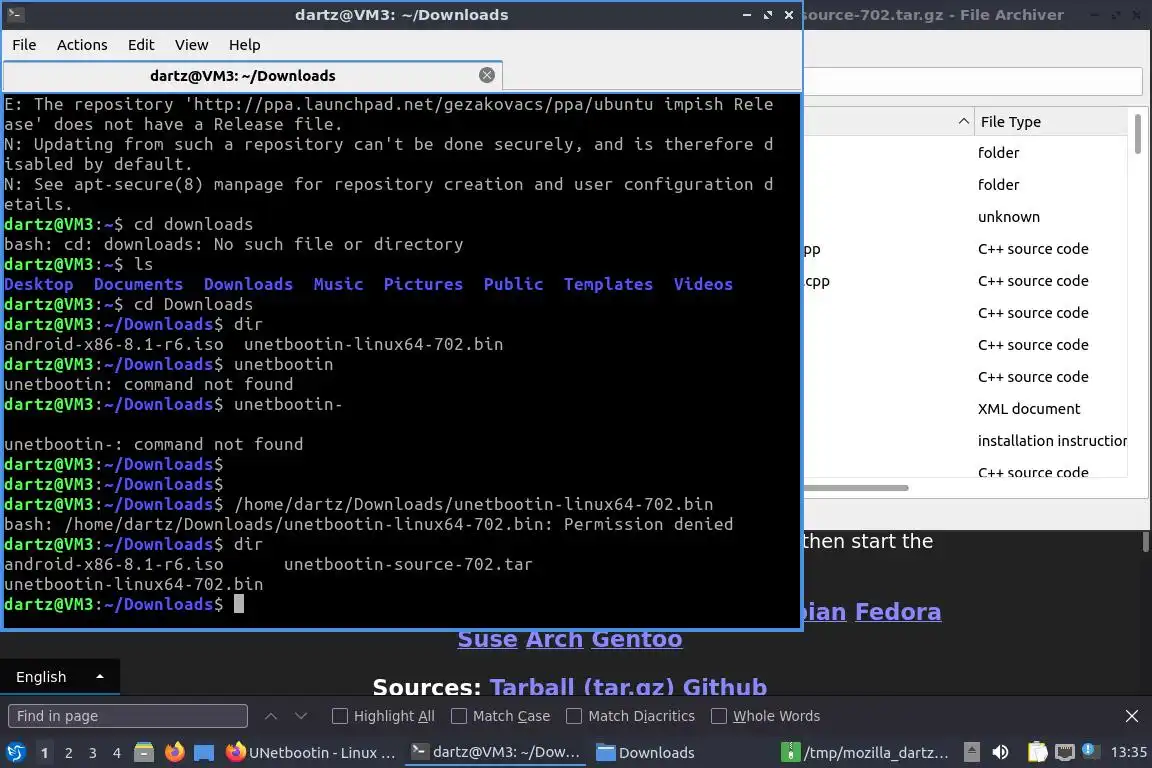The image size is (1152, 768).
Task: Toggle the Match Case checkbox
Action: pyautogui.click(x=458, y=716)
